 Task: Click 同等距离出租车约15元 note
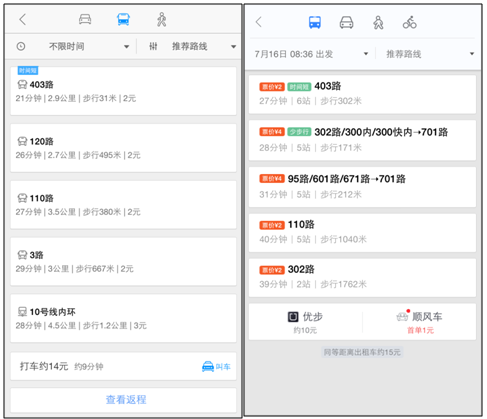pos(362,352)
